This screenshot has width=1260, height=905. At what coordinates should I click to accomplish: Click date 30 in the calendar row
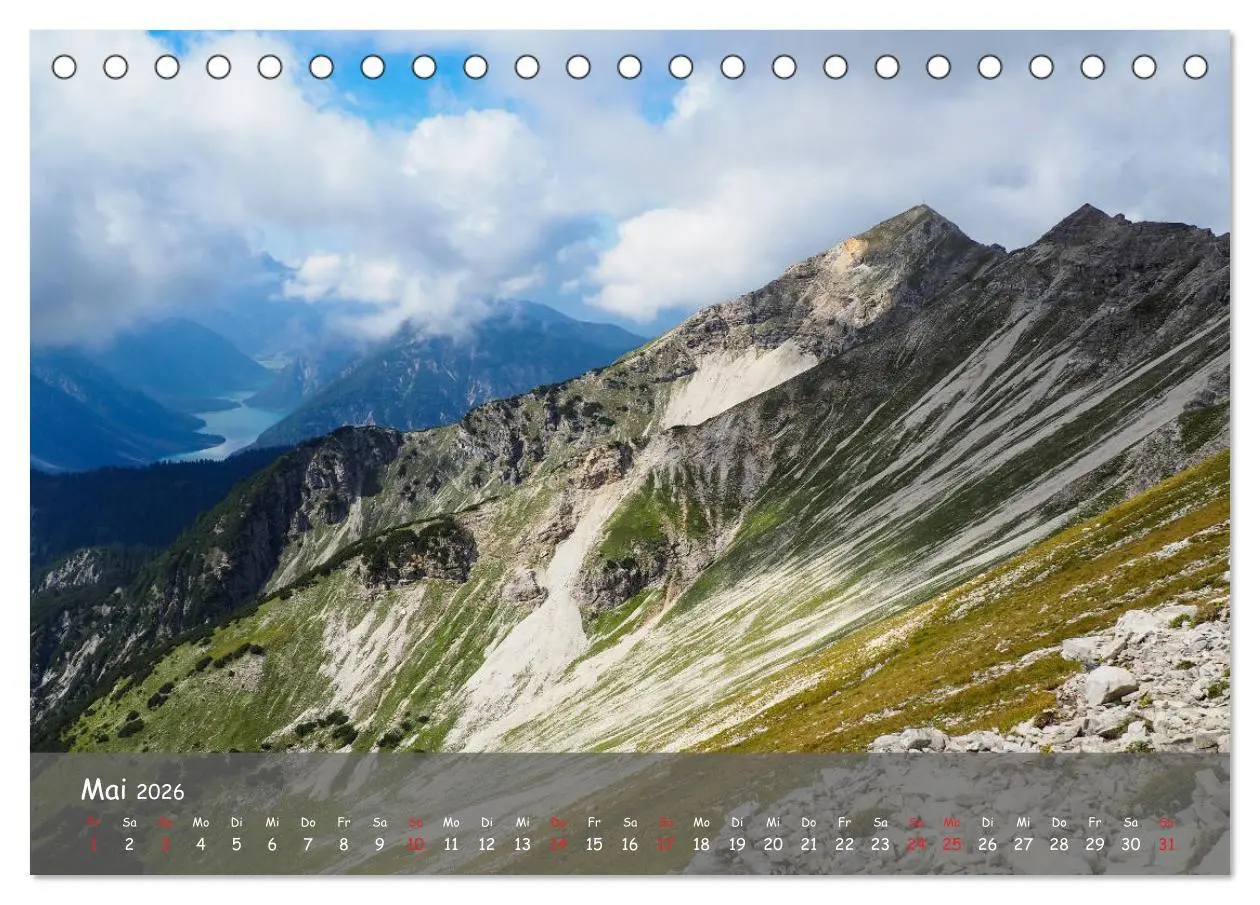[x=1130, y=844]
